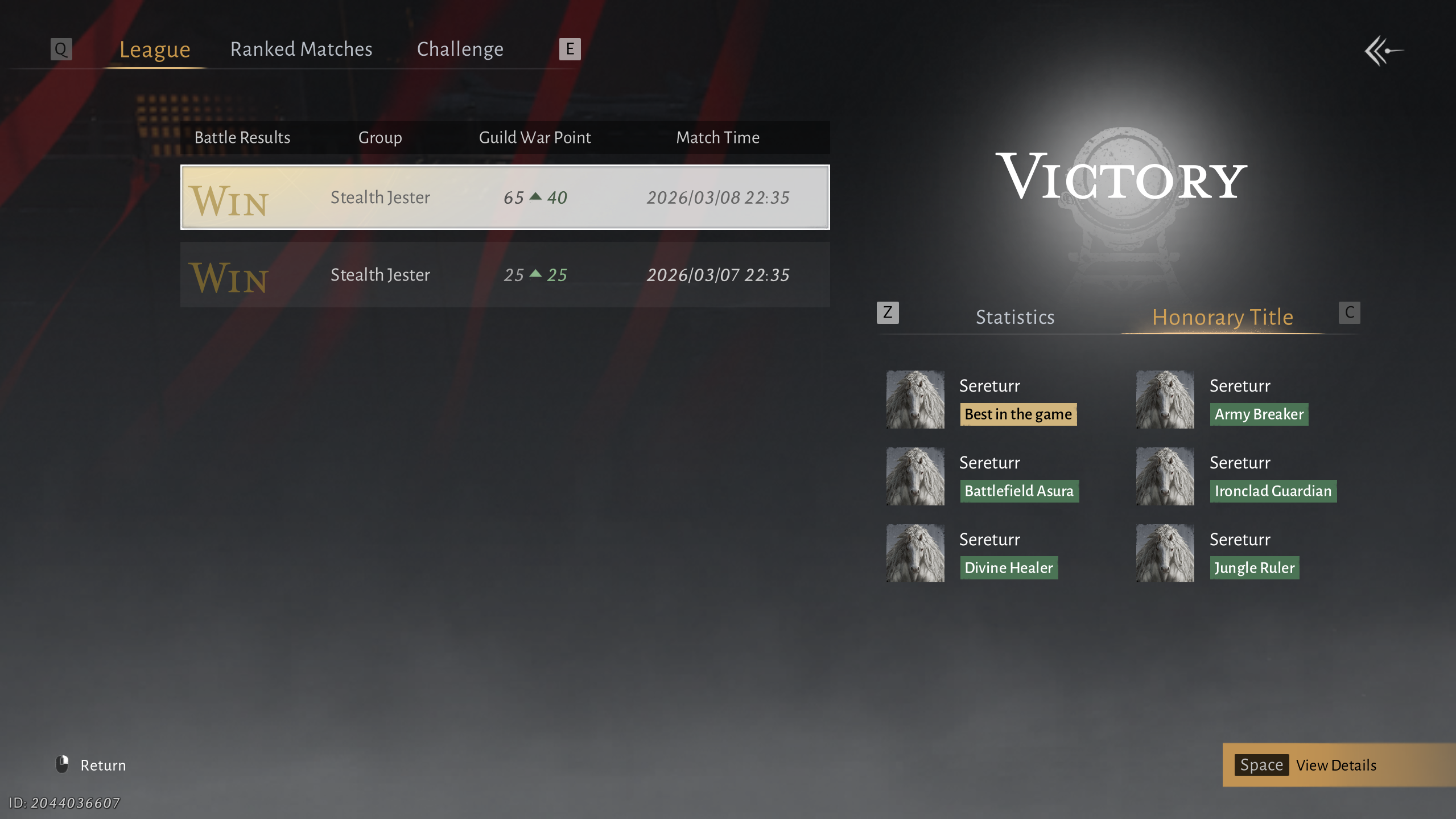Click horse avatar next to Jungle Ruler
The width and height of the screenshot is (1456, 819).
pos(1165,553)
